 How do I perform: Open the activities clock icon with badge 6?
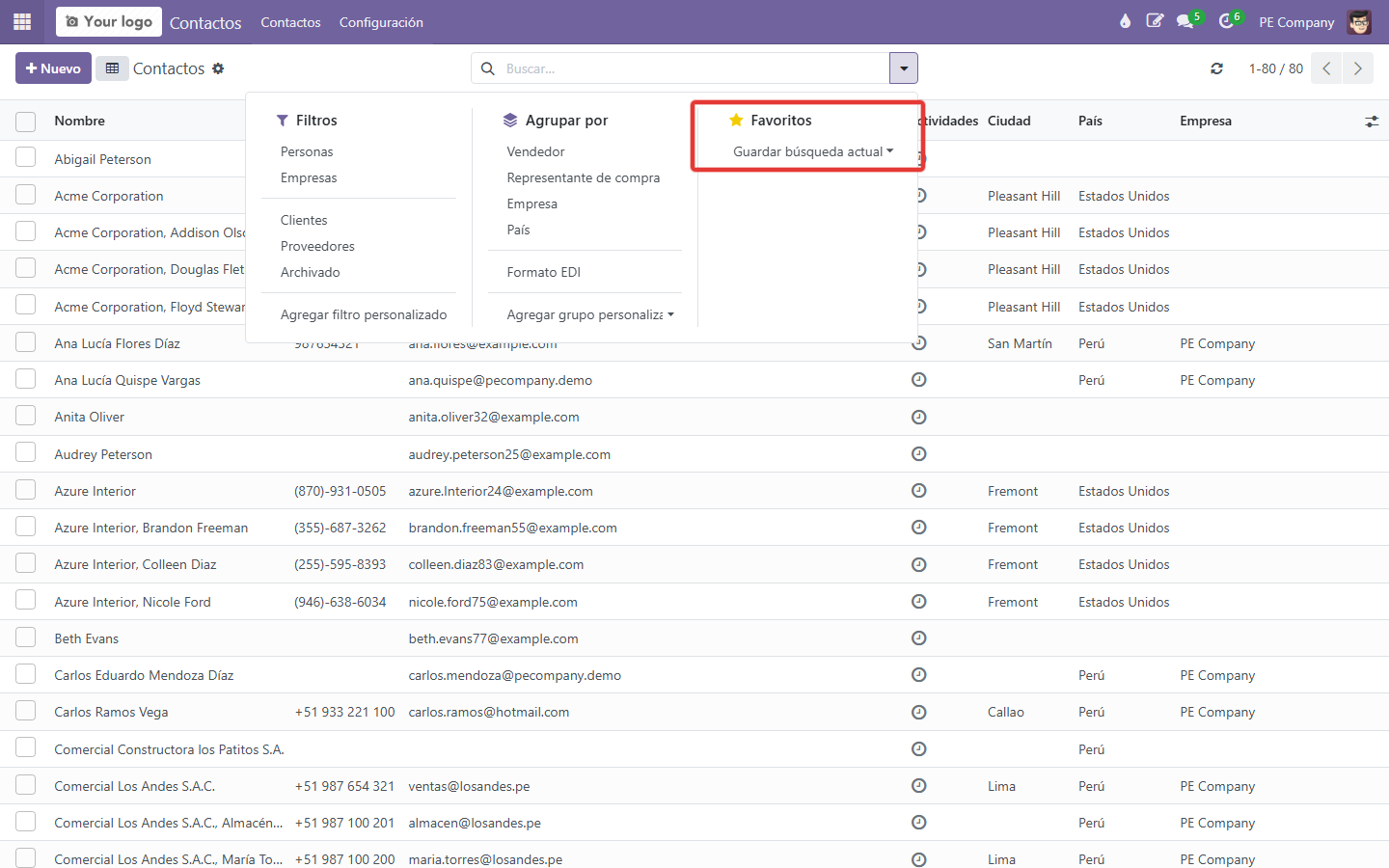point(1227,21)
